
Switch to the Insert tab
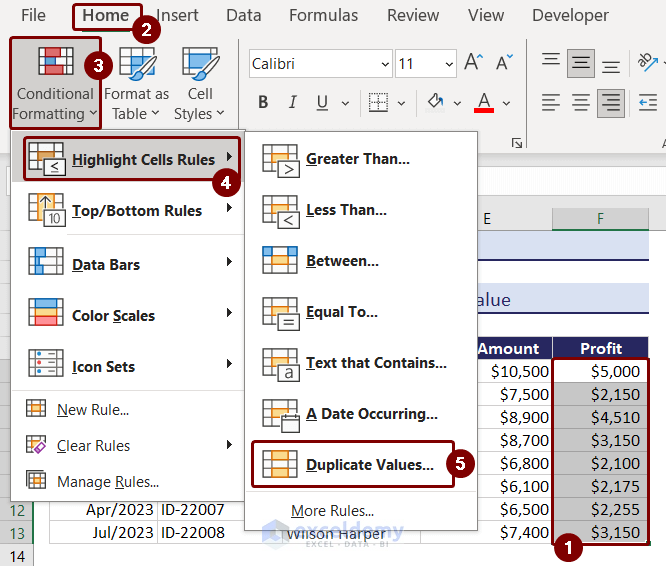(177, 15)
